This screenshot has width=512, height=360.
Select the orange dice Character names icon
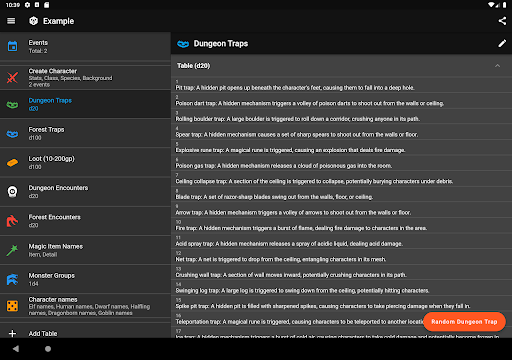pyautogui.click(x=12, y=306)
